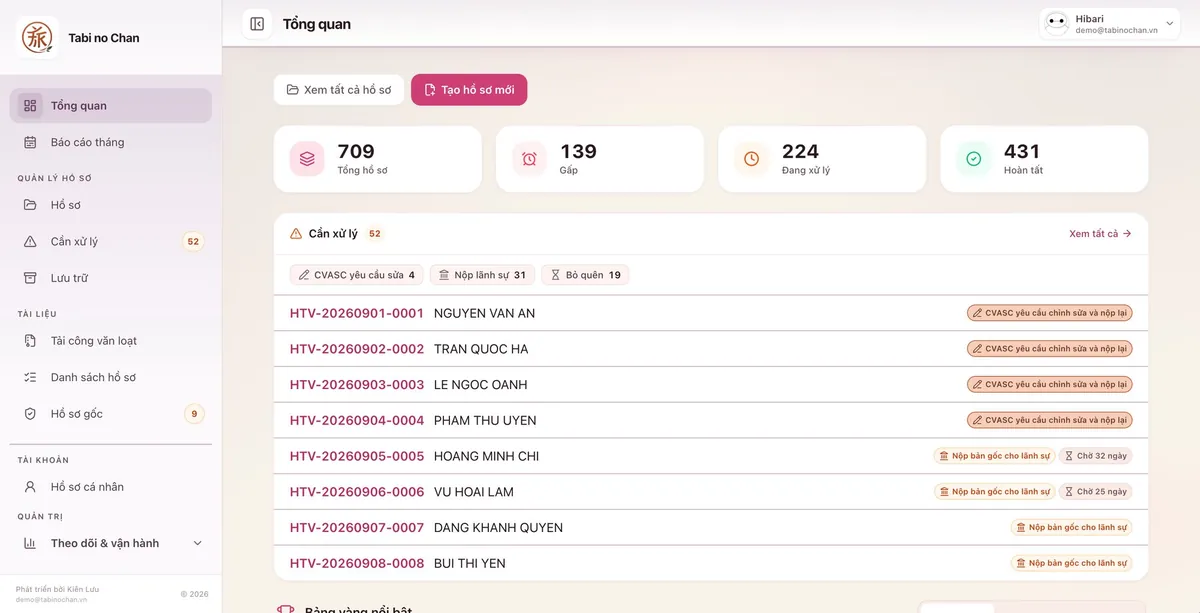Open record HTV-20260905-0005
This screenshot has height=613, width=1200.
357,456
